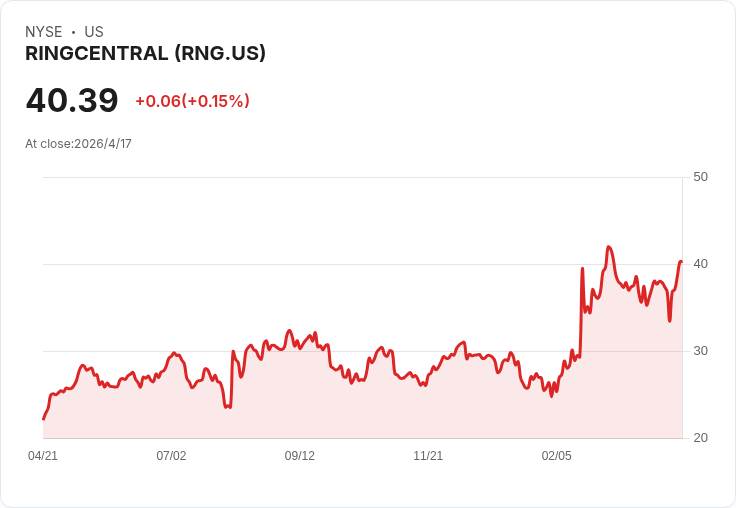Click the dot separator between NYSE and US
The width and height of the screenshot is (736, 508).
tap(73, 32)
